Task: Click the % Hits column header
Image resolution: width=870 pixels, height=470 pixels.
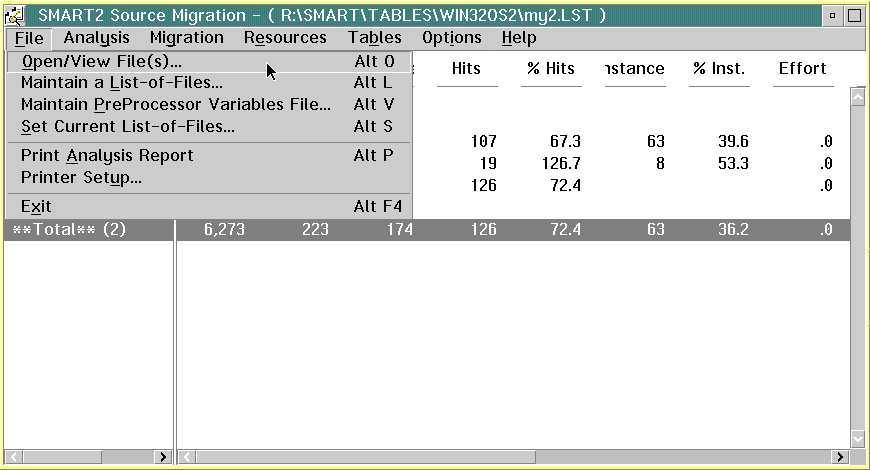Action: (551, 69)
